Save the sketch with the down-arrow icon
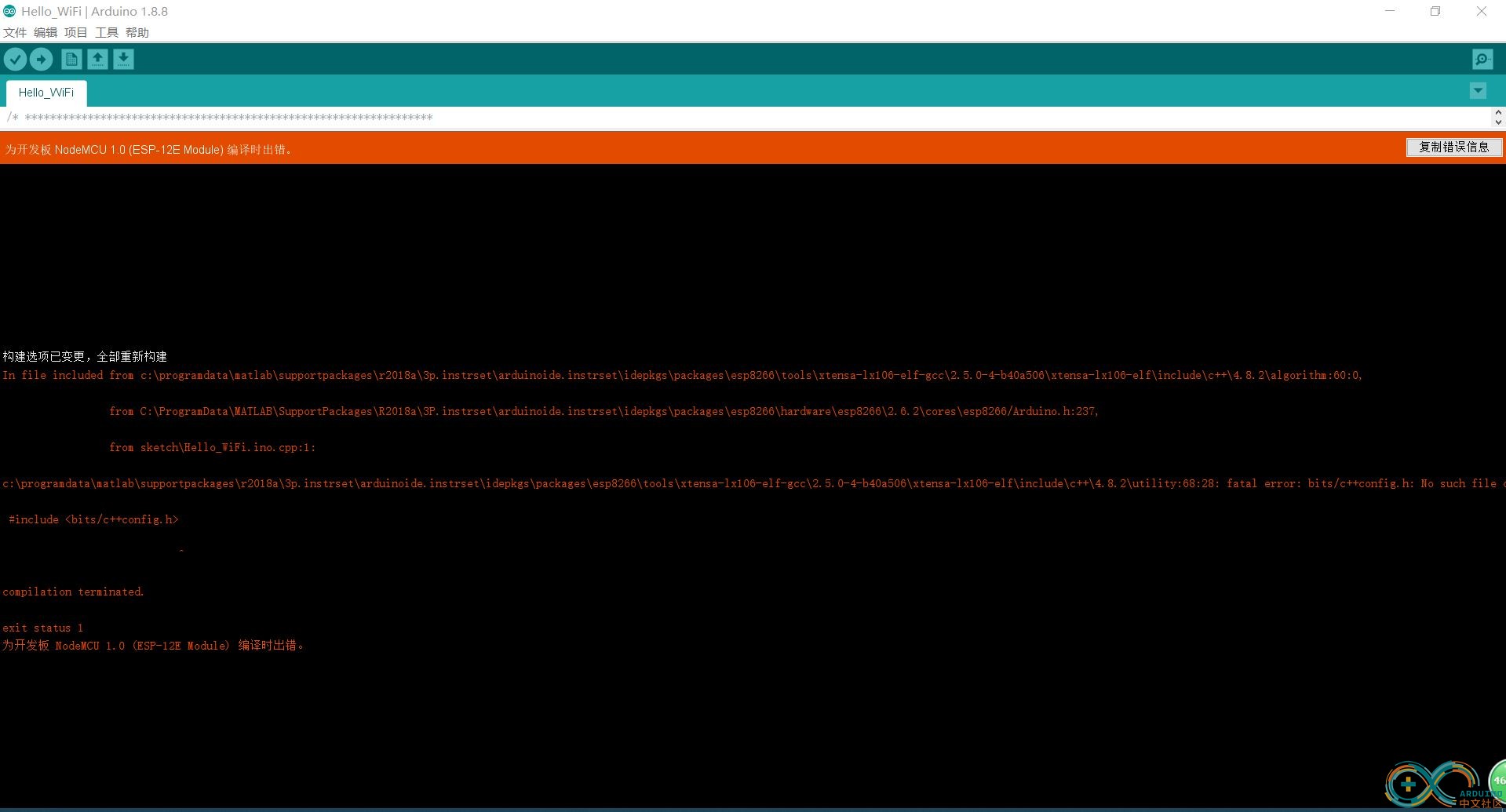 coord(123,59)
